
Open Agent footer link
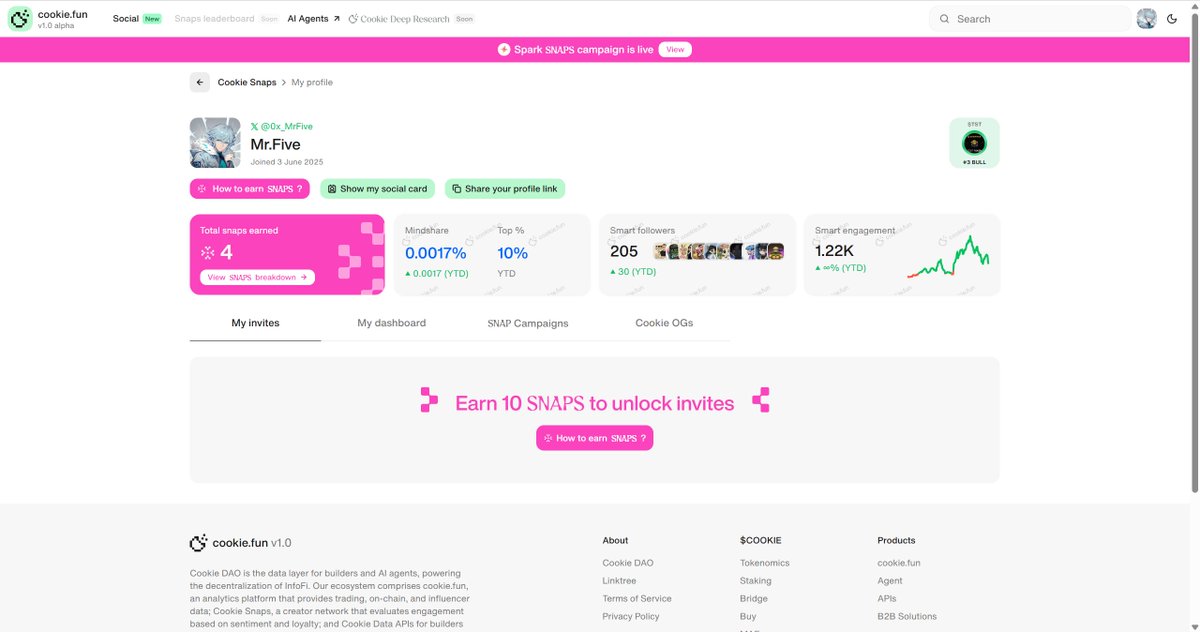pyautogui.click(x=890, y=581)
